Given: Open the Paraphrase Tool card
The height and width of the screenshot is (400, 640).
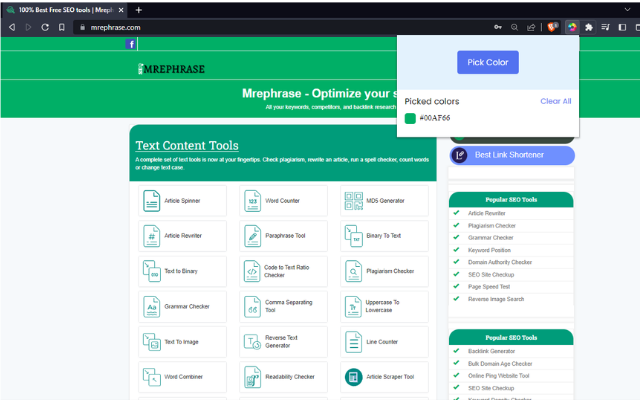Looking at the screenshot, I should [283, 236].
